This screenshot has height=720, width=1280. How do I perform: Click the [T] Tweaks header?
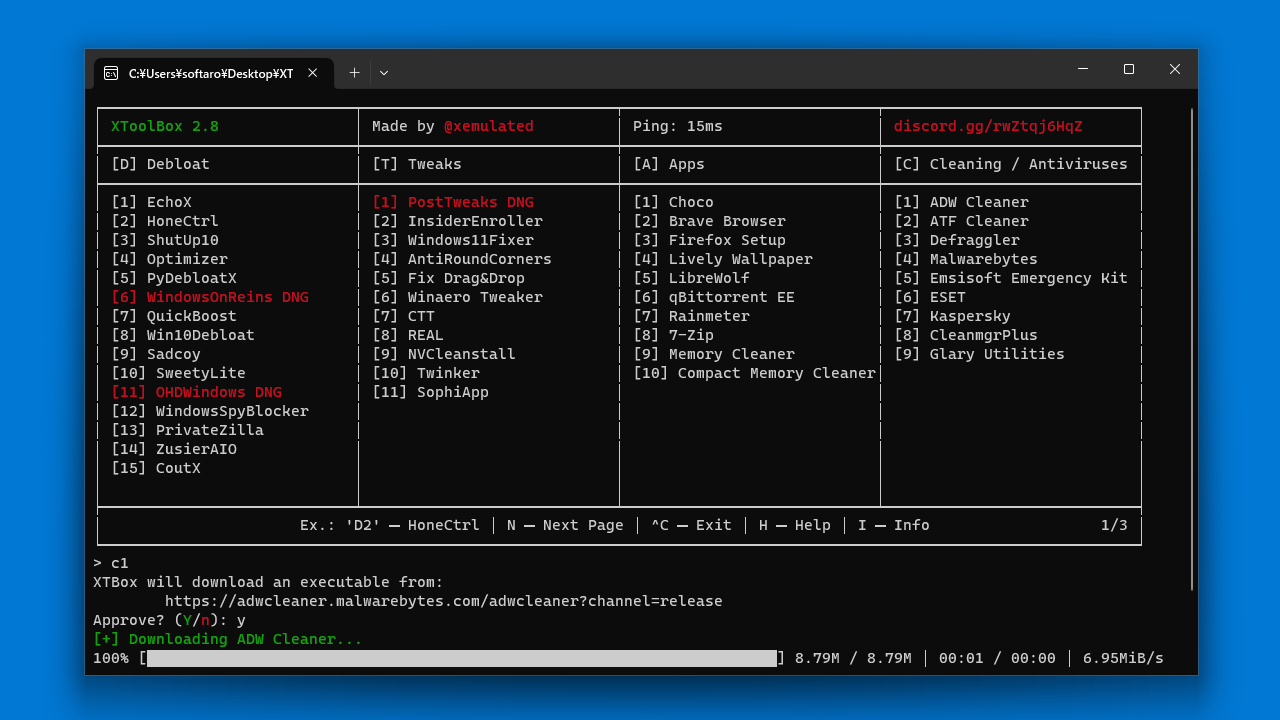417,164
